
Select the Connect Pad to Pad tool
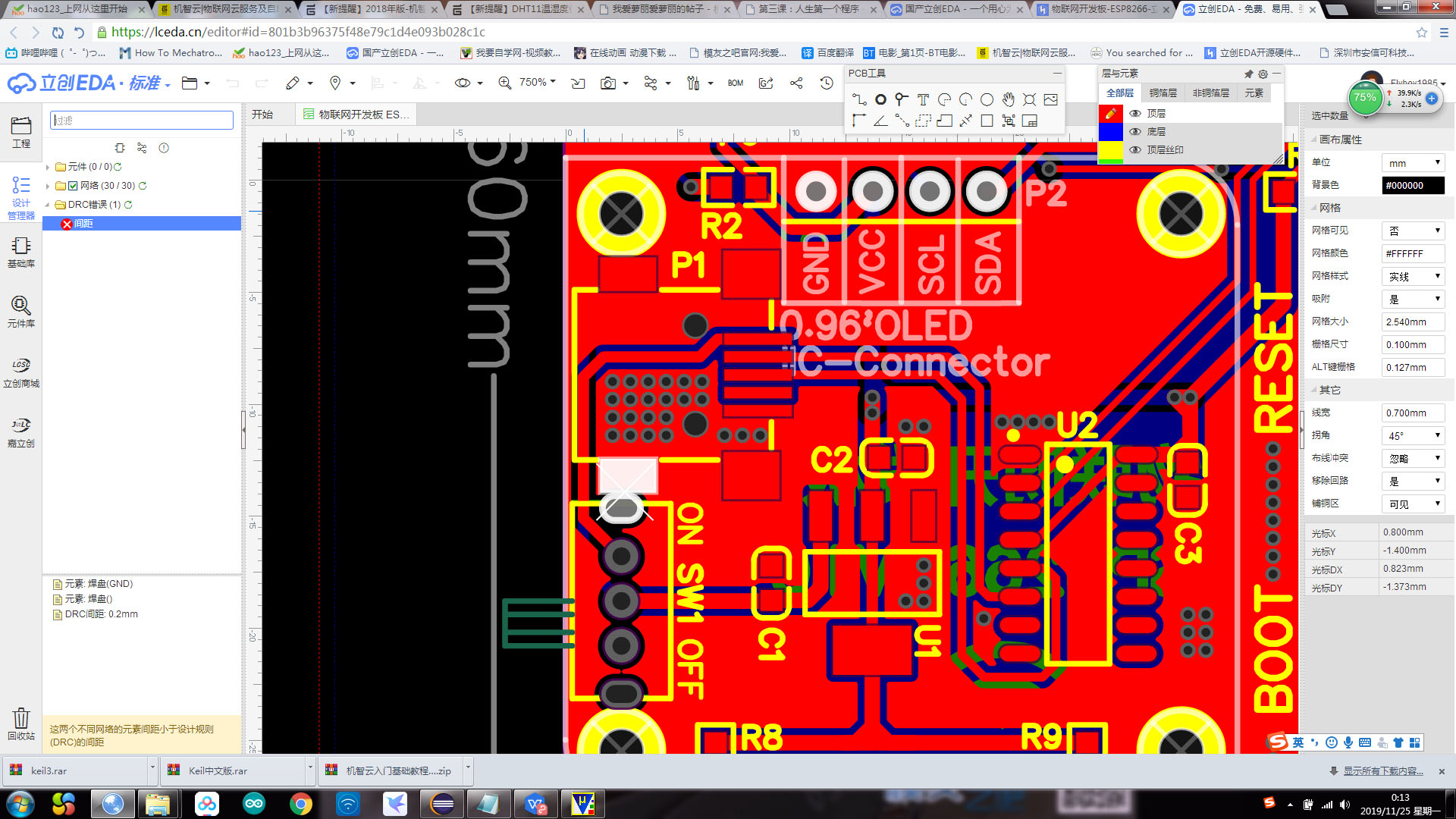click(902, 121)
